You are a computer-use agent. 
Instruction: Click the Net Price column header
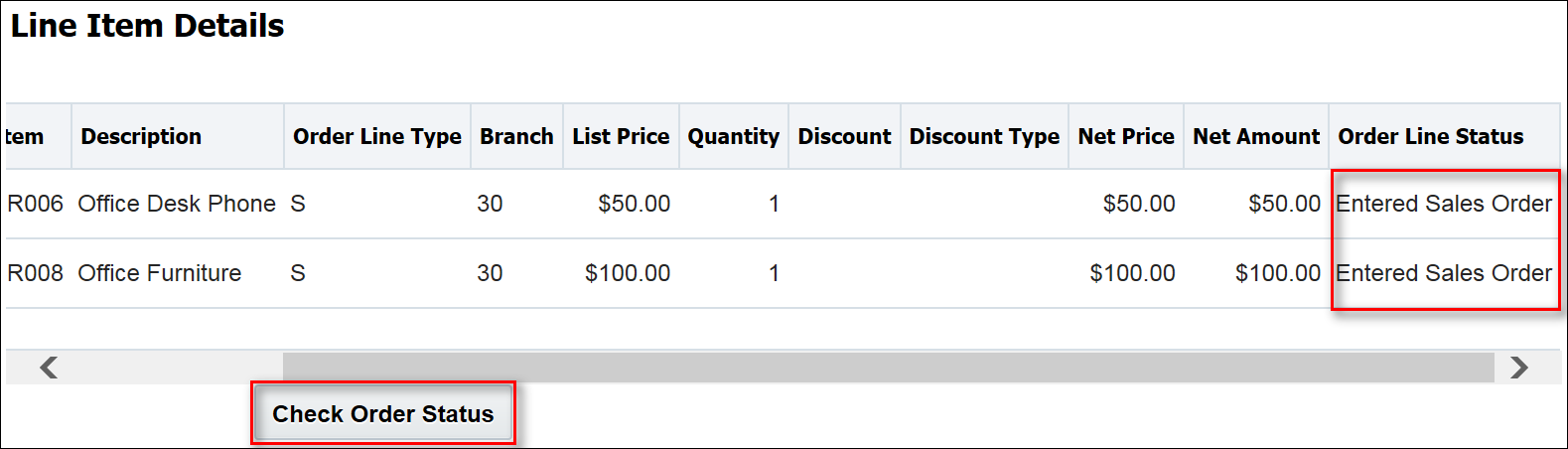(1126, 137)
